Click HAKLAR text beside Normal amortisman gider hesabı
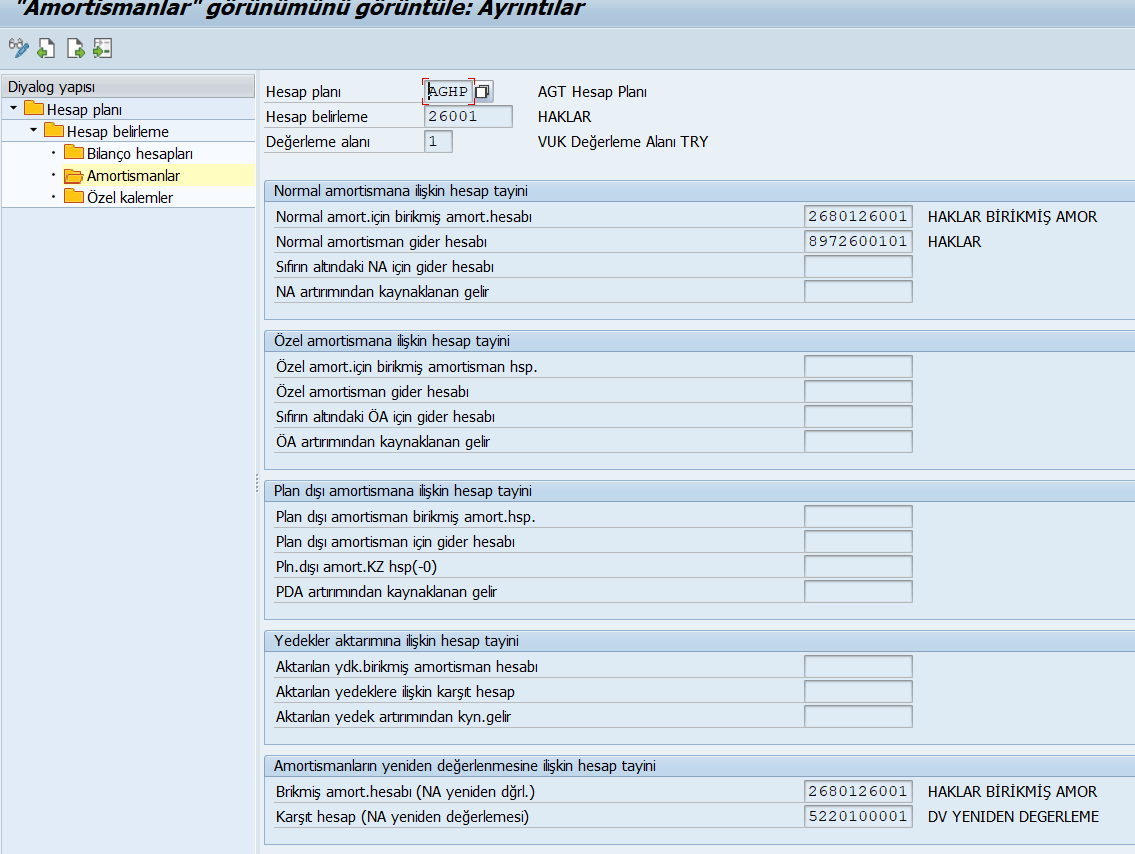The image size is (1135, 854). click(x=954, y=242)
